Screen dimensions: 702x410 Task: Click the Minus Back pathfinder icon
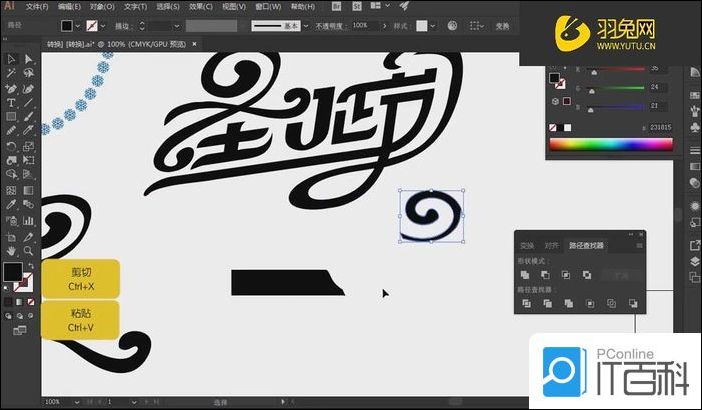pos(632,303)
